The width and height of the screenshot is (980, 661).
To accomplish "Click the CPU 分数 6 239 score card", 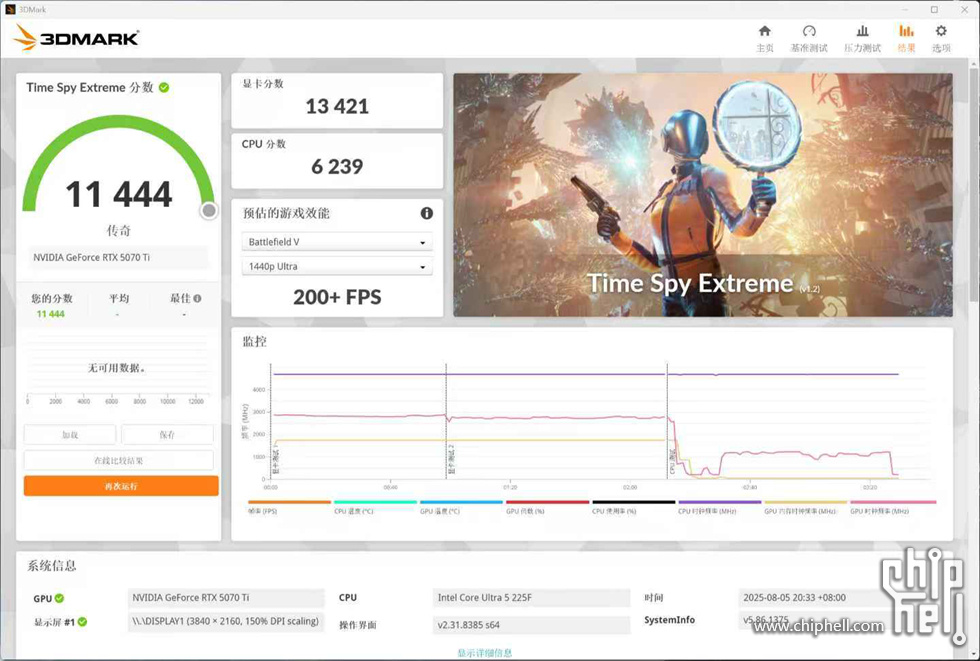I will click(337, 161).
